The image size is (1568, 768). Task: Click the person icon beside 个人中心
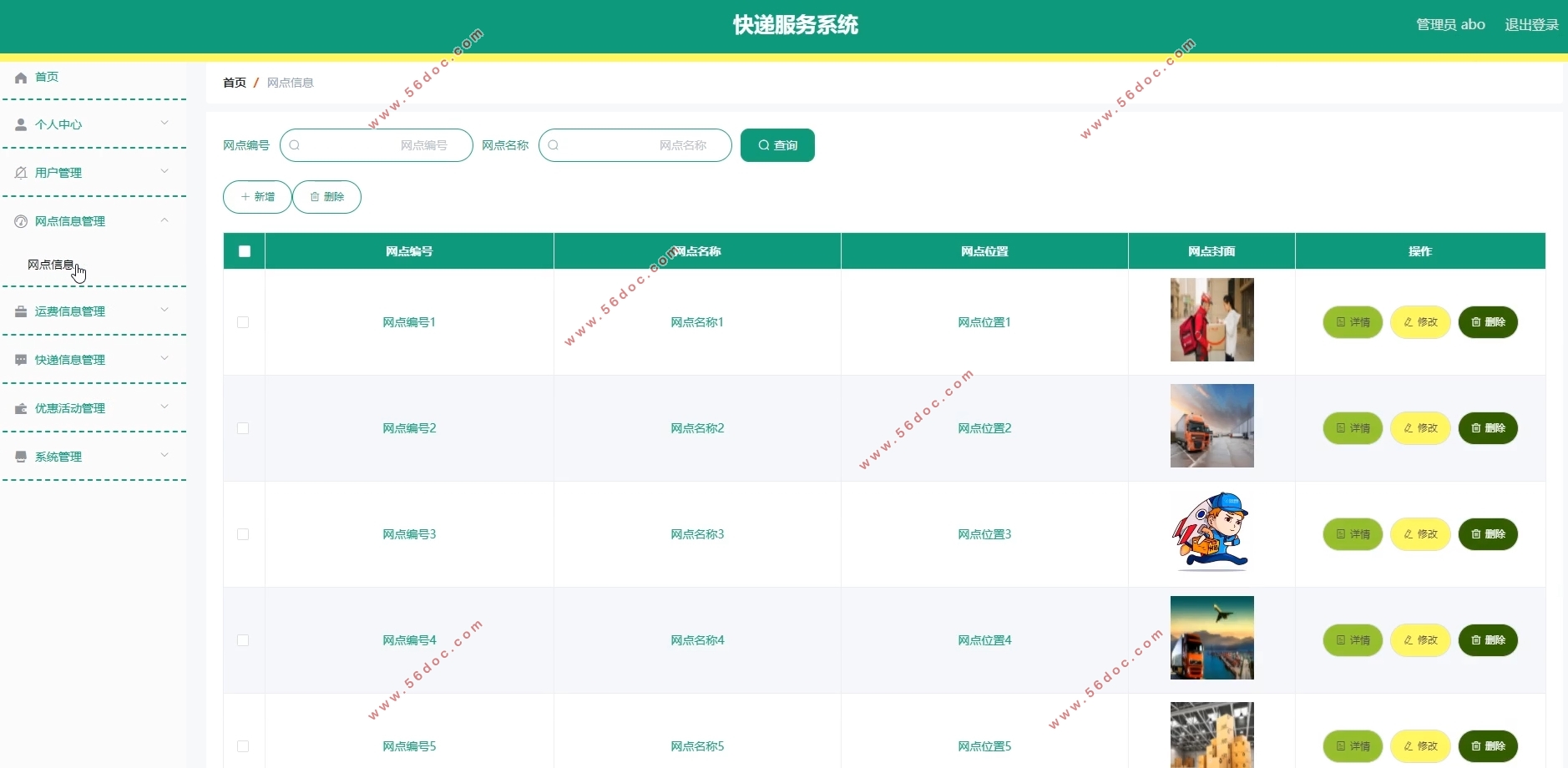coord(21,125)
